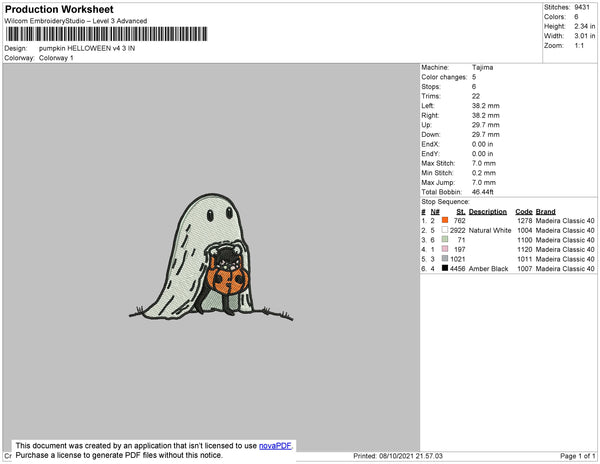Click the Width value '3.01 in'
The image size is (600, 464).
[x=584, y=36]
